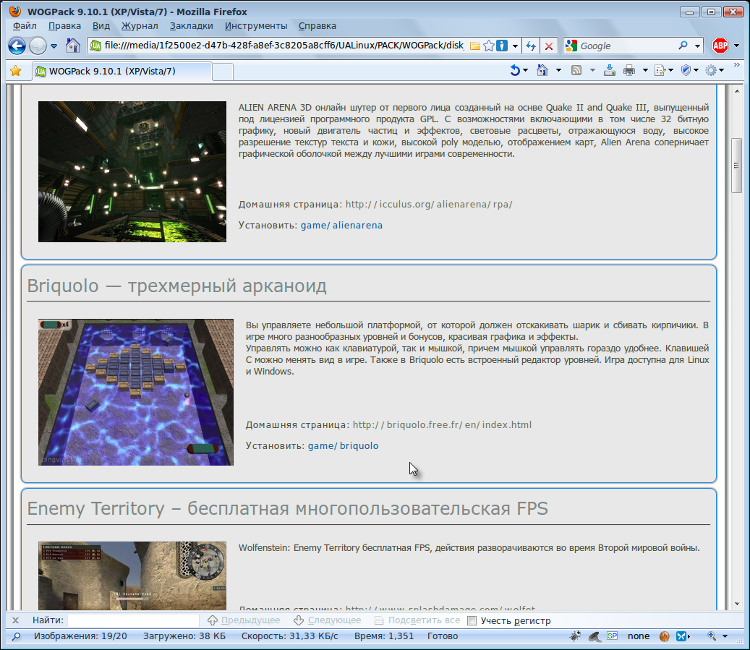Viewport: 750px width, 650px height.
Task: Click the Google search engine icon
Action: (x=571, y=46)
